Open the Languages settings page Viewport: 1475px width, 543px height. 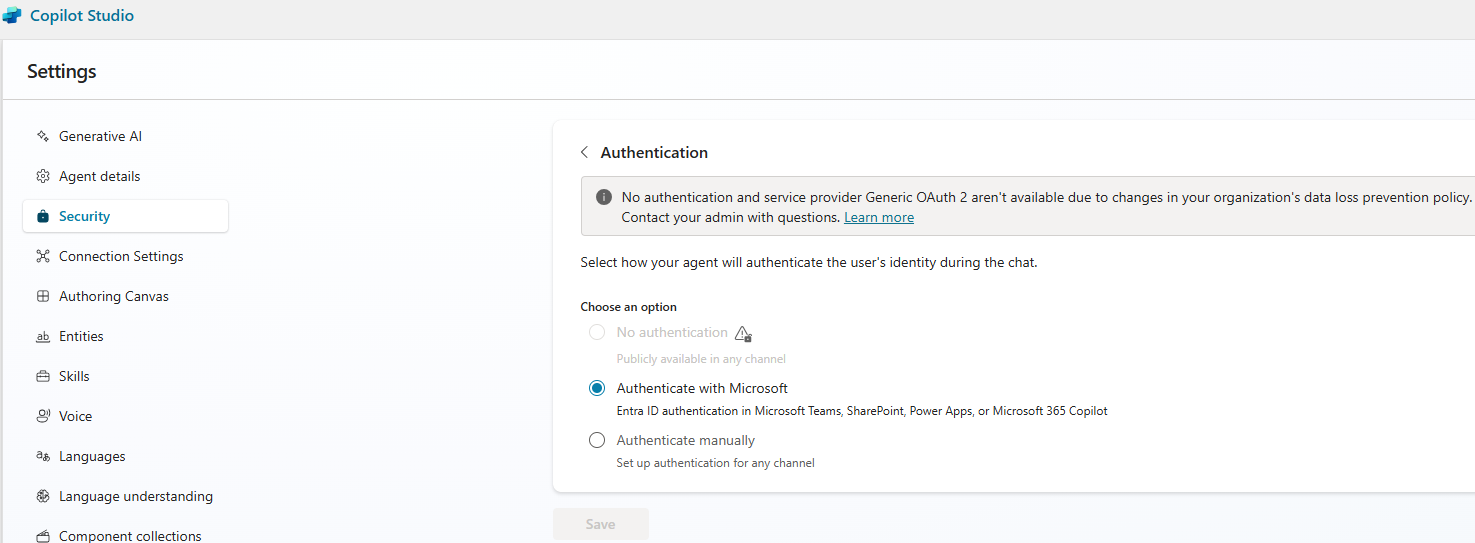[x=92, y=456]
